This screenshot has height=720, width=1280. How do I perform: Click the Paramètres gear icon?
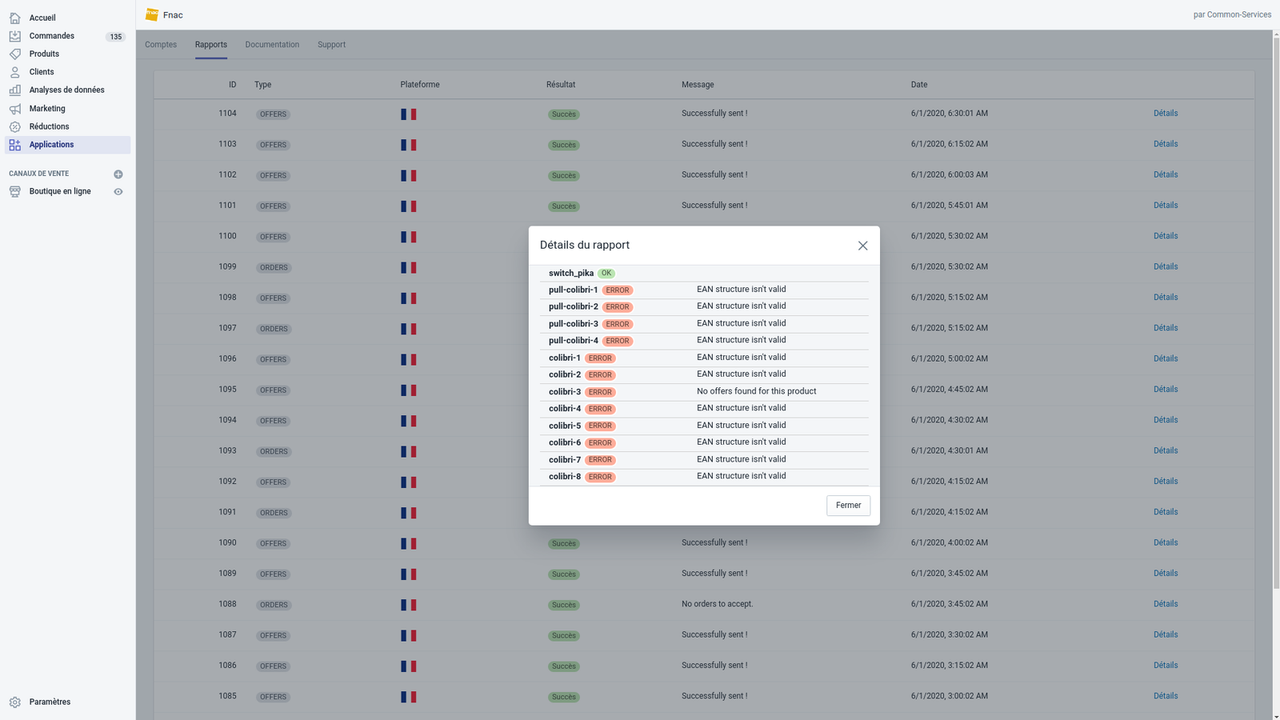[15, 702]
